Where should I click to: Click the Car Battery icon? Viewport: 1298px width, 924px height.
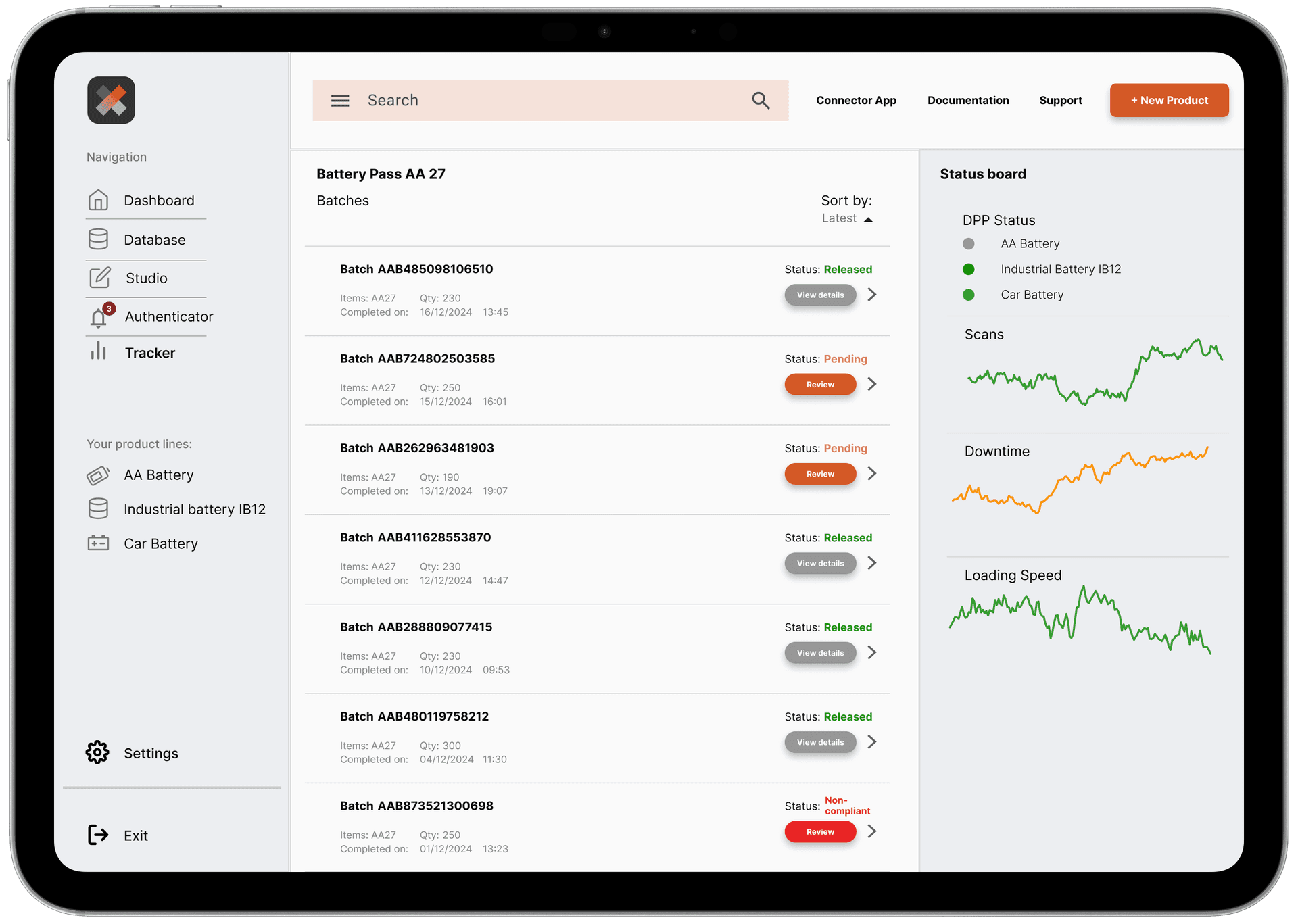[x=98, y=543]
